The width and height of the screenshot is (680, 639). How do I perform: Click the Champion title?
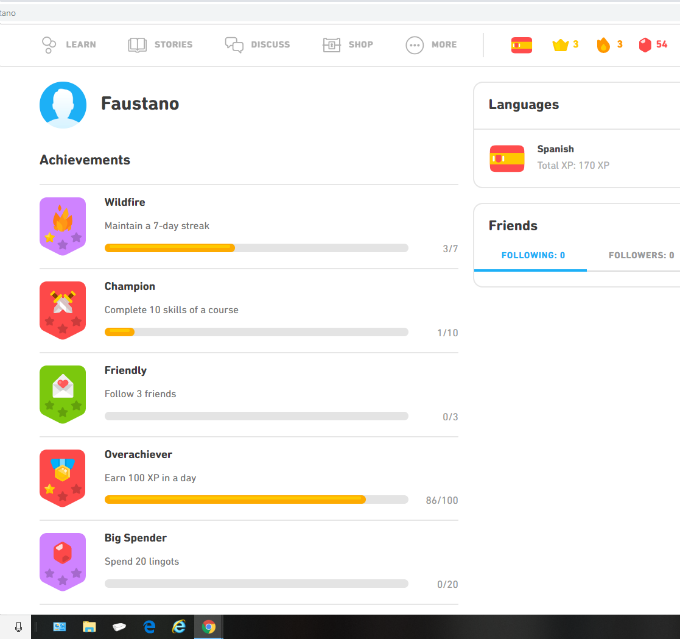130,287
